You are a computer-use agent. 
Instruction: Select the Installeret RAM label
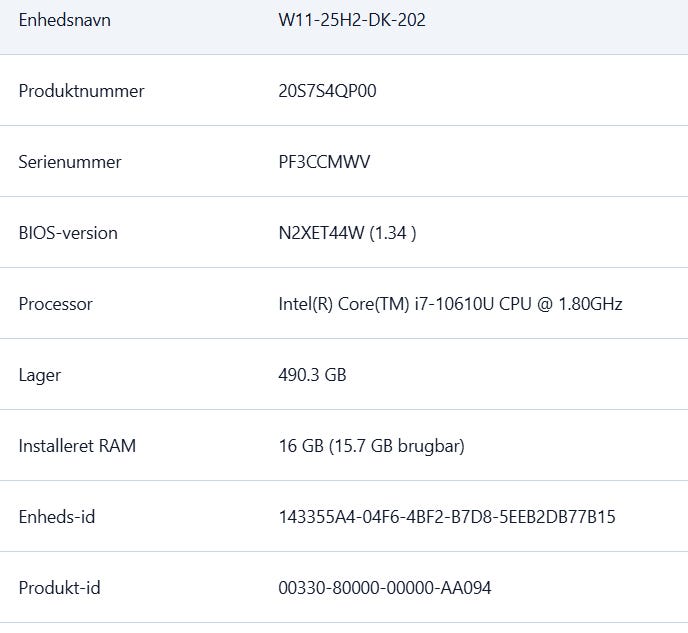[77, 446]
